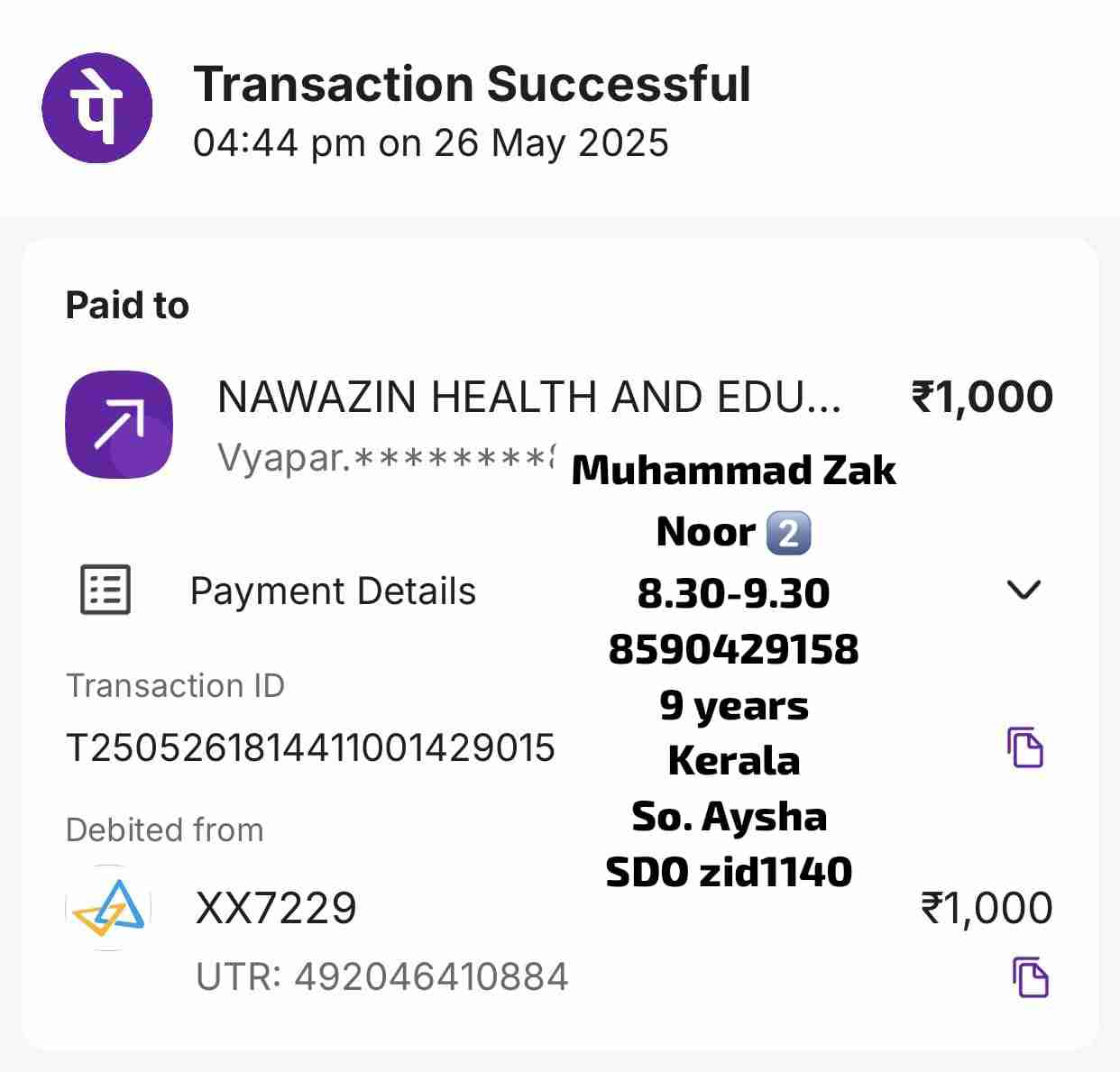
Task: Click the XX7229 debited account number
Action: tap(276, 908)
